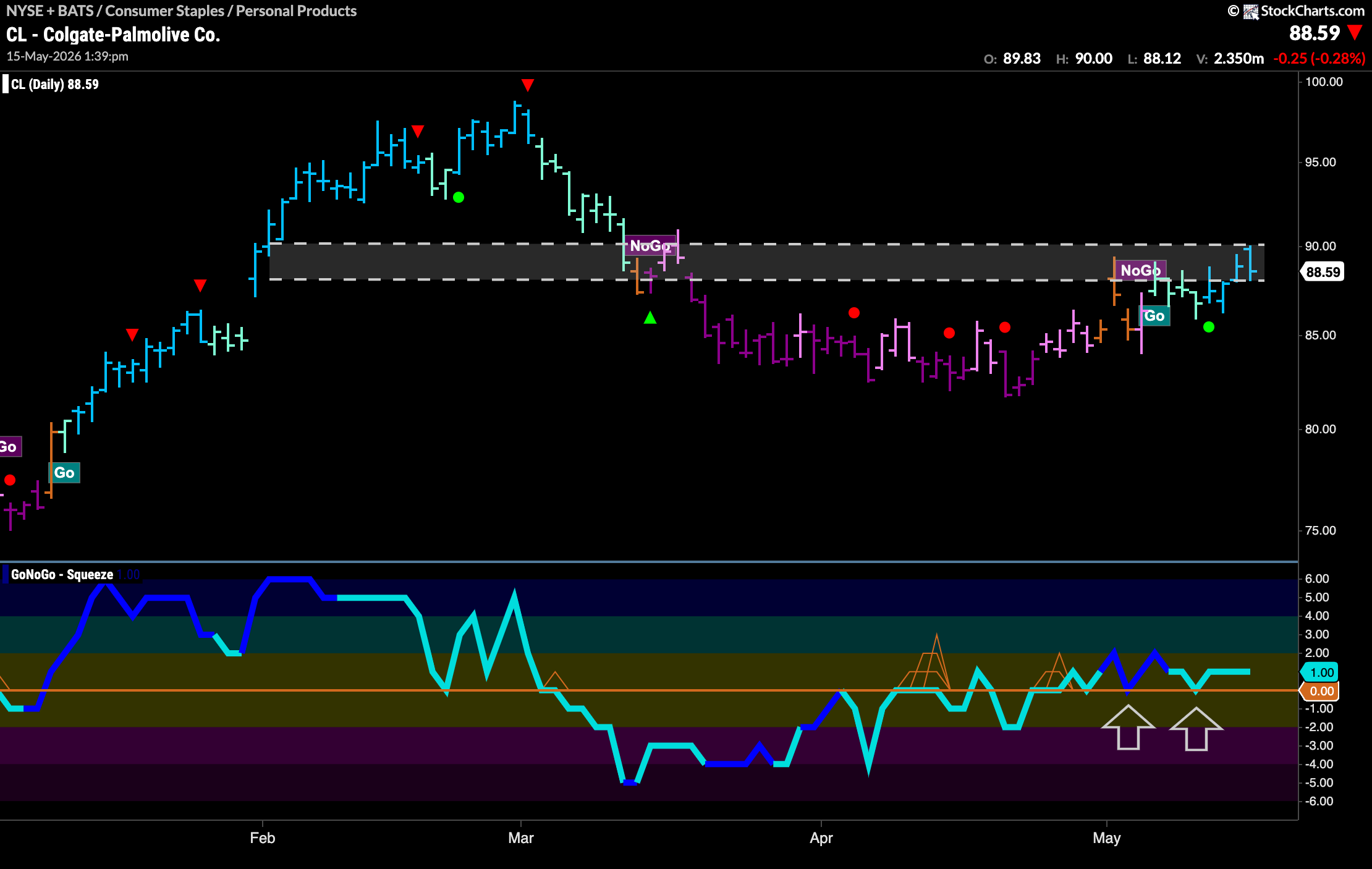Viewport: 1372px width, 869px height.
Task: Click the red down arrow beside 88.59 last price
Action: [x=1355, y=32]
